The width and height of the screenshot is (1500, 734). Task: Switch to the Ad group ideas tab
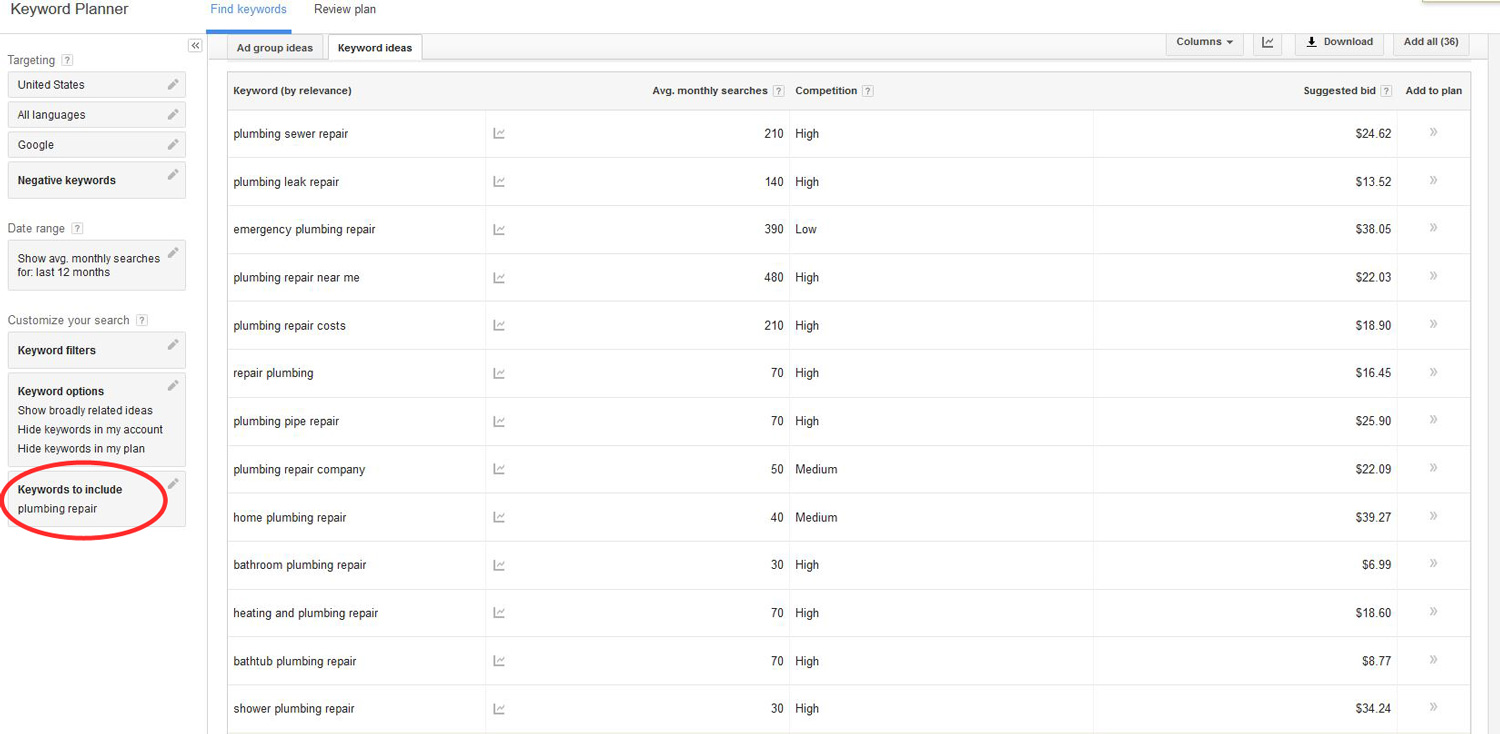(x=274, y=47)
